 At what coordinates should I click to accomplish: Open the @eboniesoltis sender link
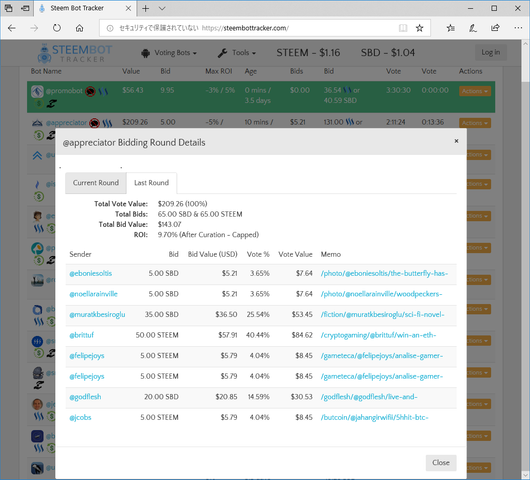[91, 273]
